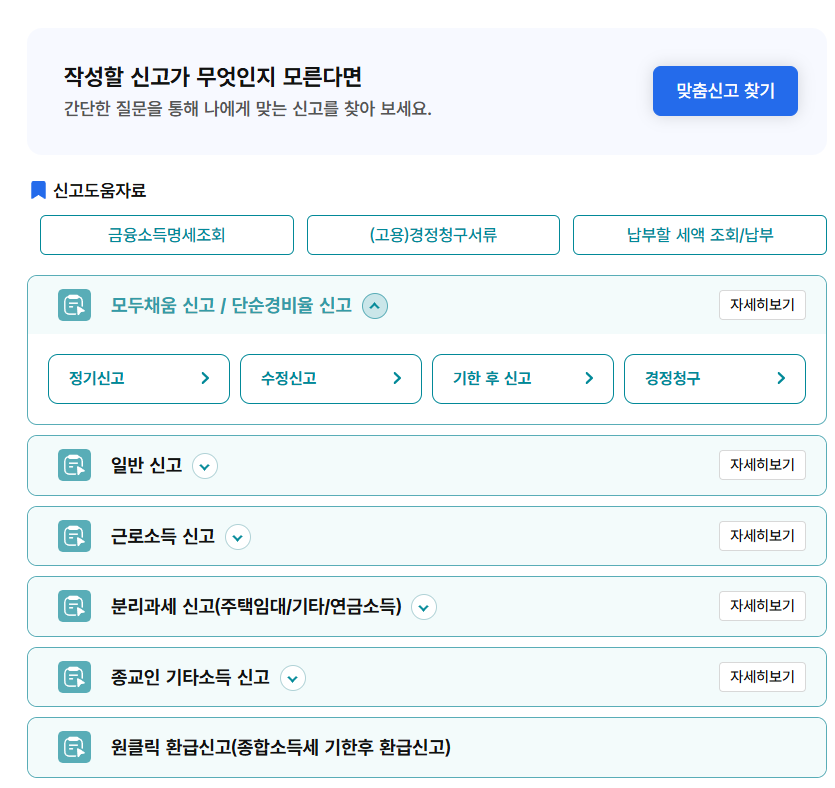Open 금융소득명세조회 help material
Image resolution: width=835 pixels, height=788 pixels.
[167, 235]
